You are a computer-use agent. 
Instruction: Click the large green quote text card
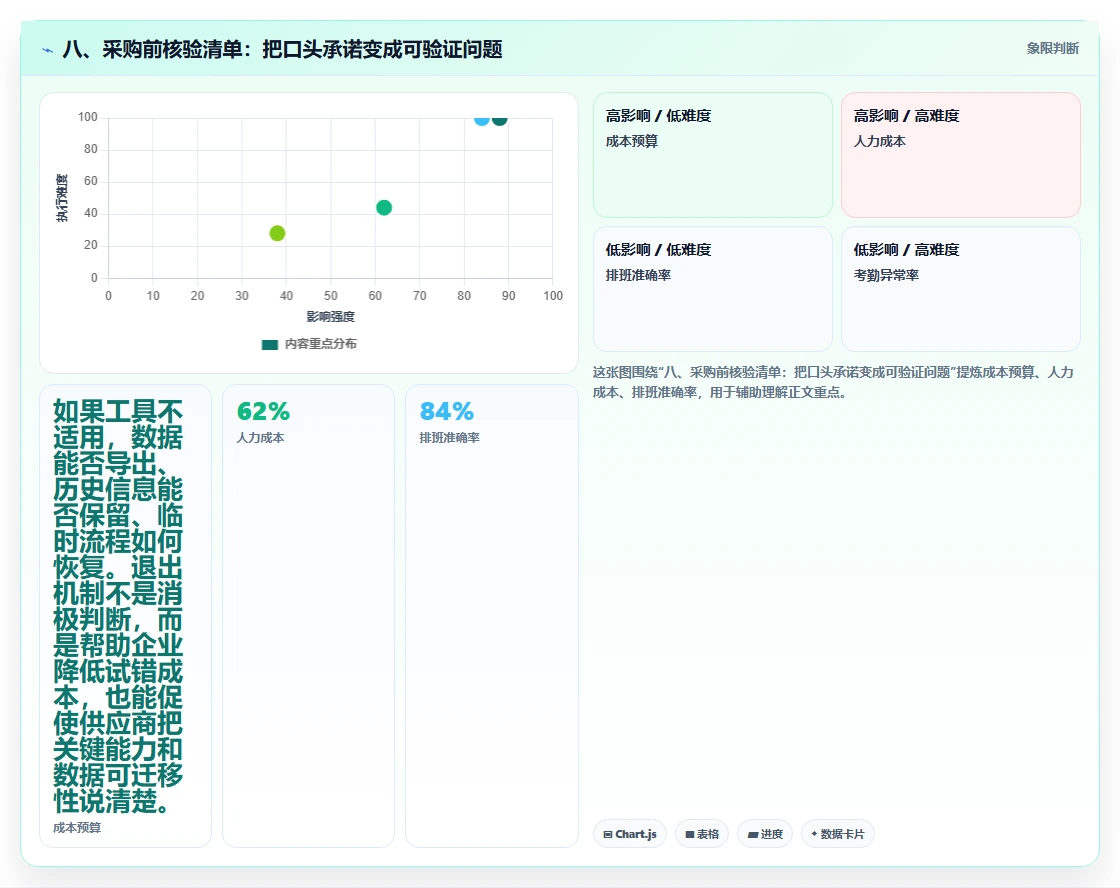125,616
